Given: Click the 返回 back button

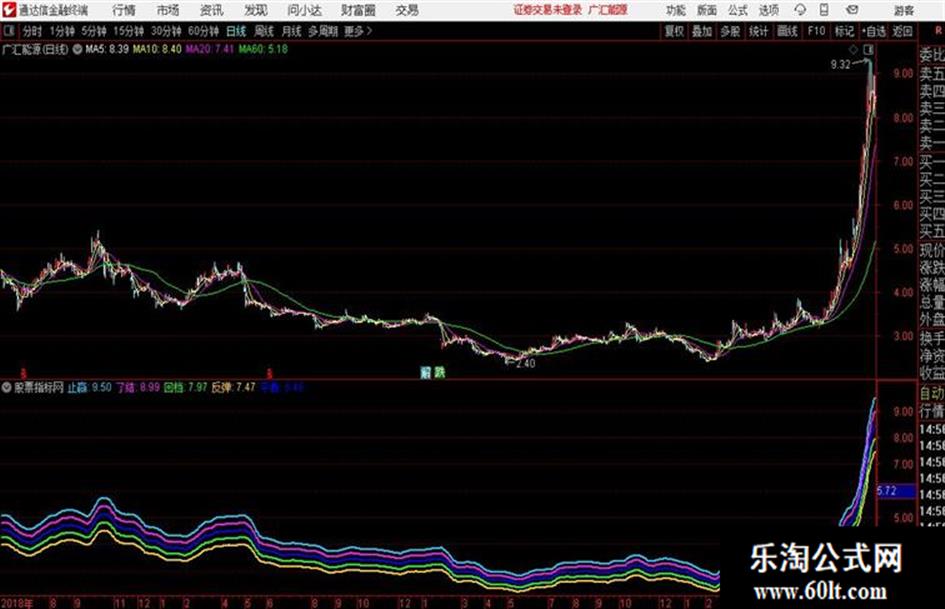Looking at the screenshot, I should [x=902, y=31].
